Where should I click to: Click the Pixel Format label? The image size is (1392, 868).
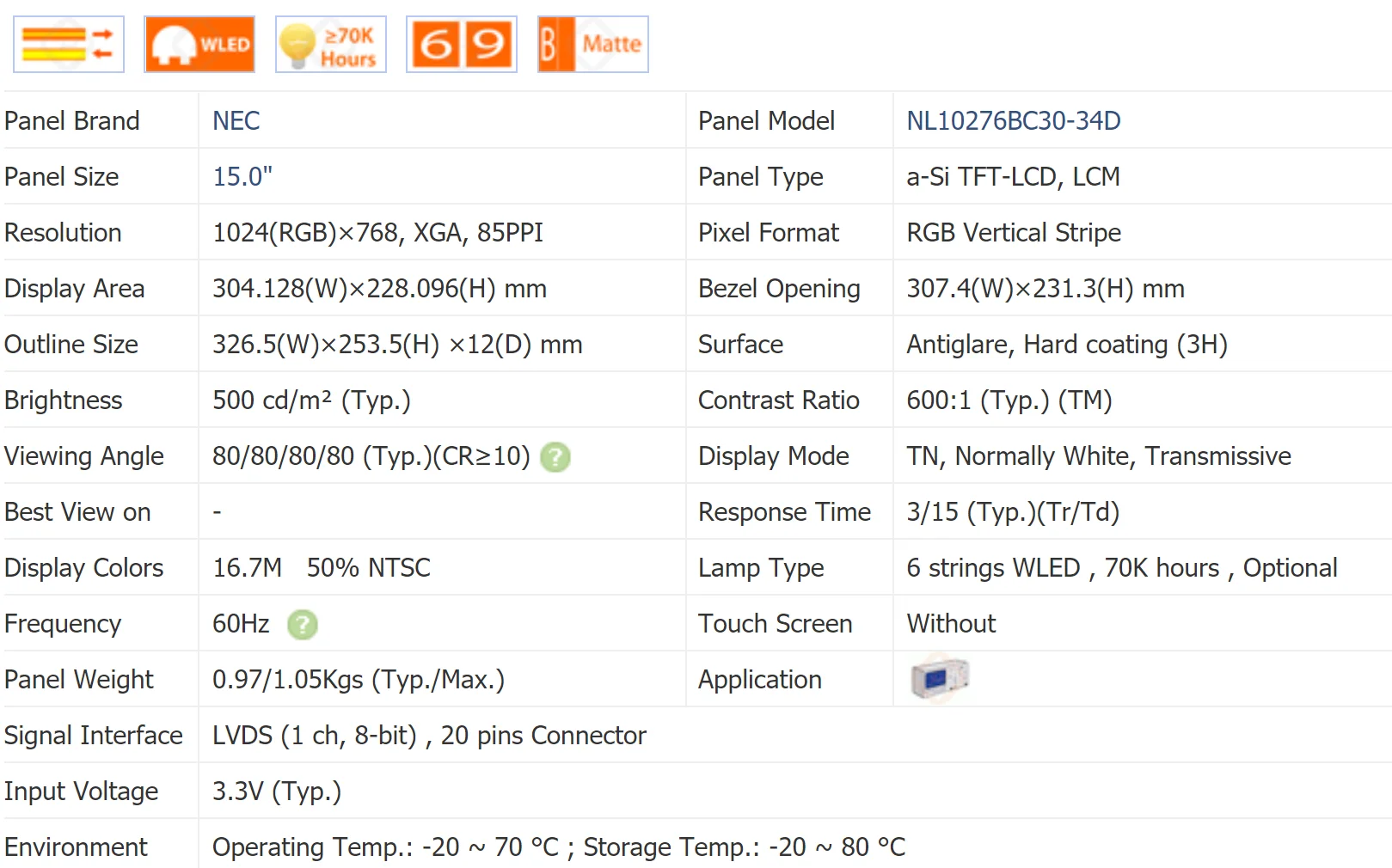pyautogui.click(x=768, y=233)
